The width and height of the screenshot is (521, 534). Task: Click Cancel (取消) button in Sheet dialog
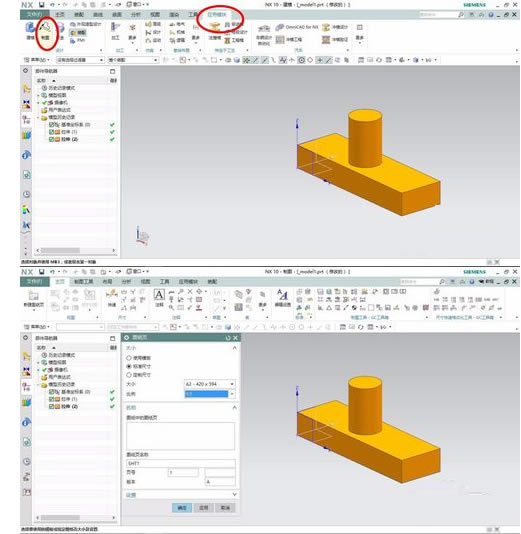[x=225, y=507]
